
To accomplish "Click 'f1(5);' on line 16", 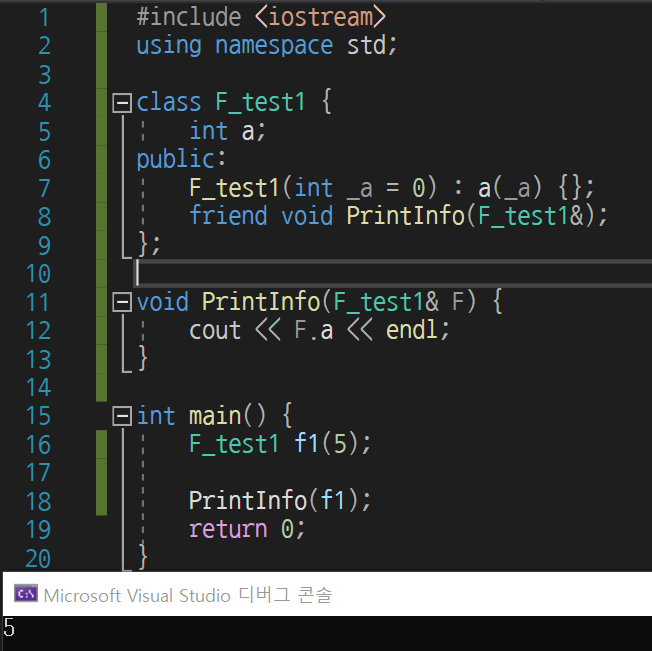I will coord(333,444).
